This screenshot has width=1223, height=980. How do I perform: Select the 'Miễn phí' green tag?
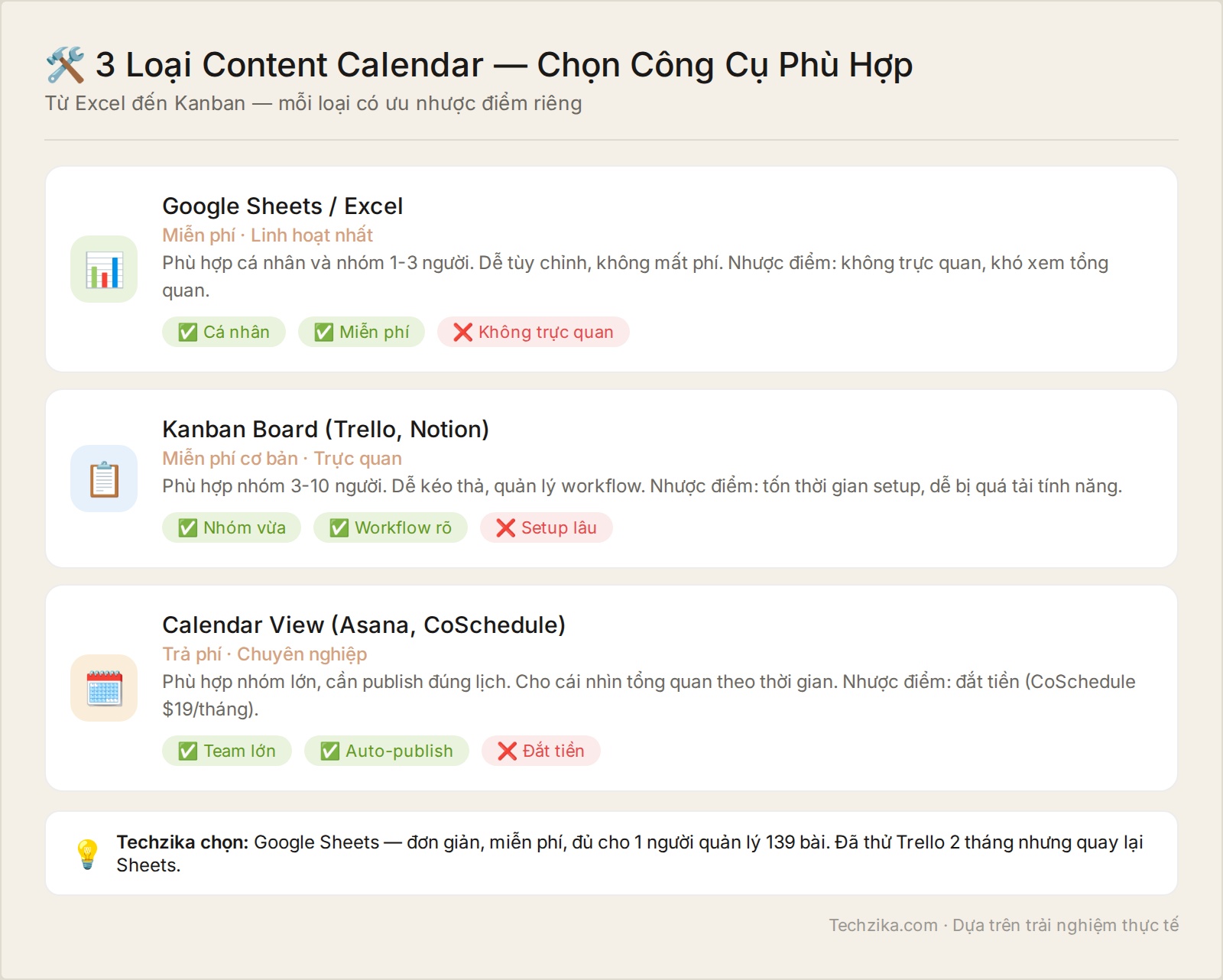[x=362, y=332]
